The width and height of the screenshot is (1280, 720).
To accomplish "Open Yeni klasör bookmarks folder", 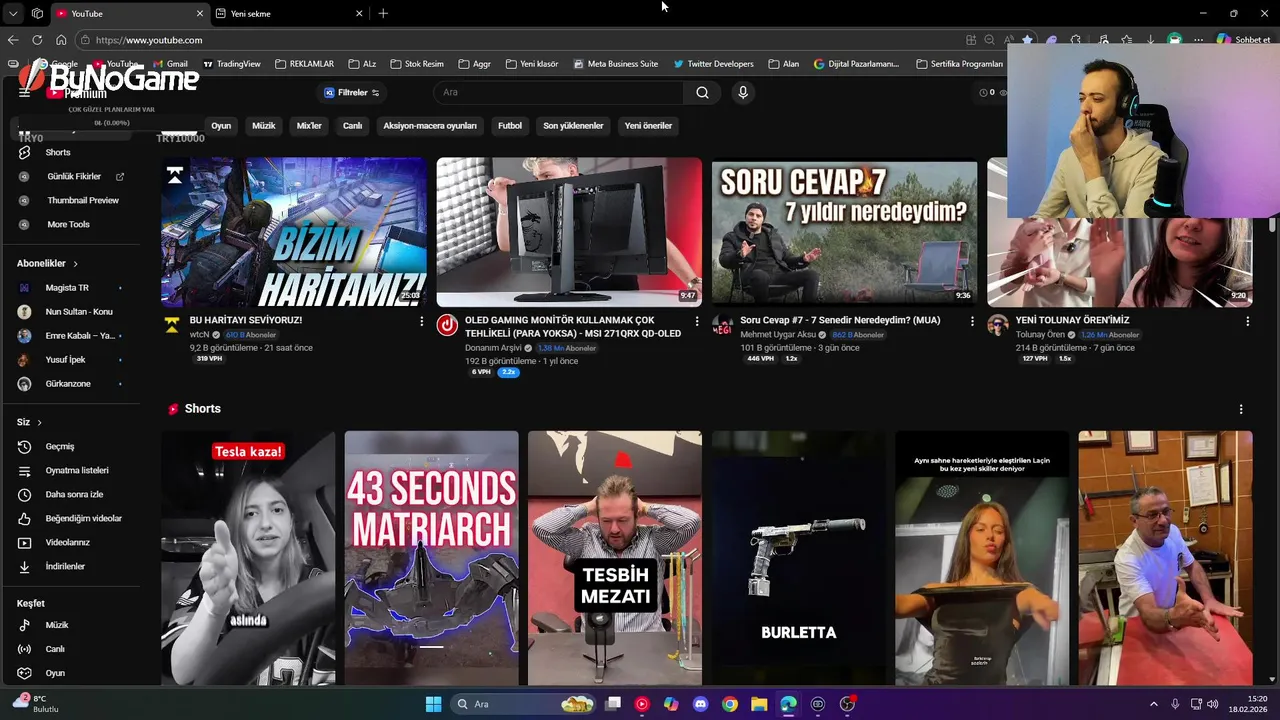I will (x=532, y=64).
